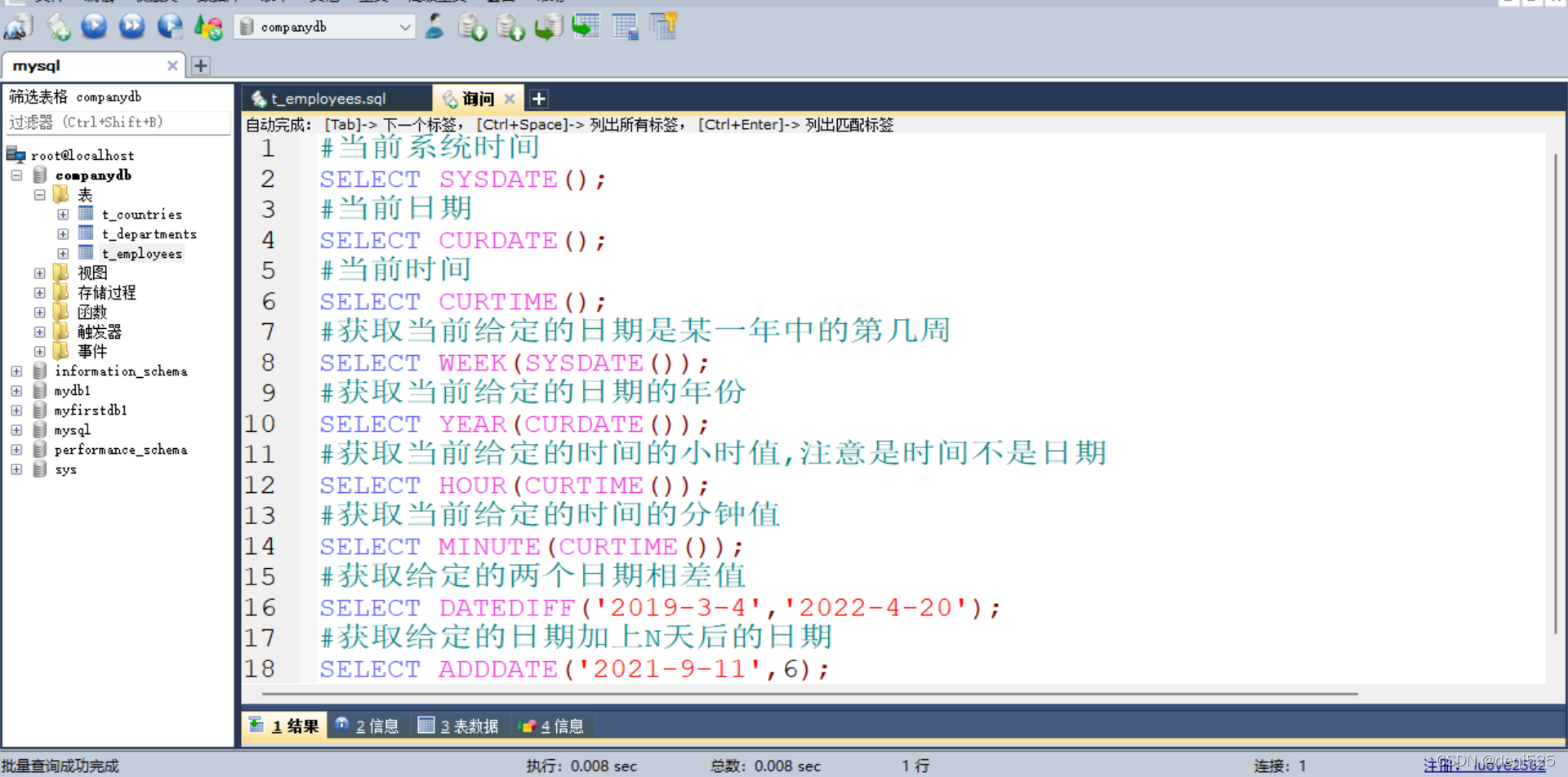This screenshot has width=1568, height=777.
Task: Select the companydb database label
Action: point(93,175)
